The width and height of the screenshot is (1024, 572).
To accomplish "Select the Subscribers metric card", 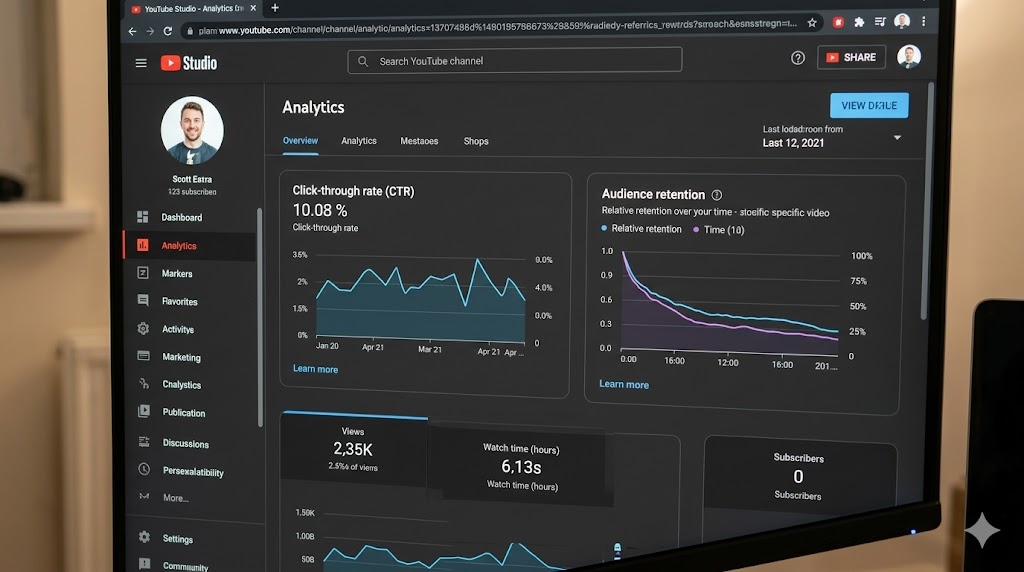I will click(x=798, y=476).
